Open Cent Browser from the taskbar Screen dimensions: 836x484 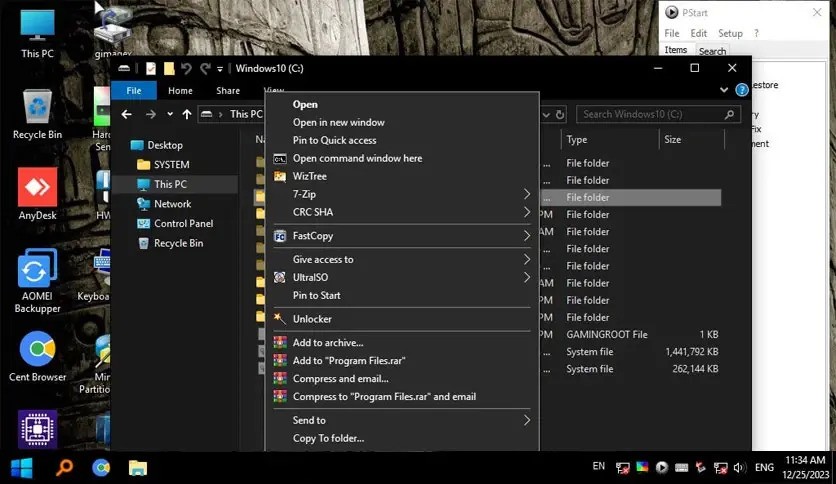pos(101,467)
